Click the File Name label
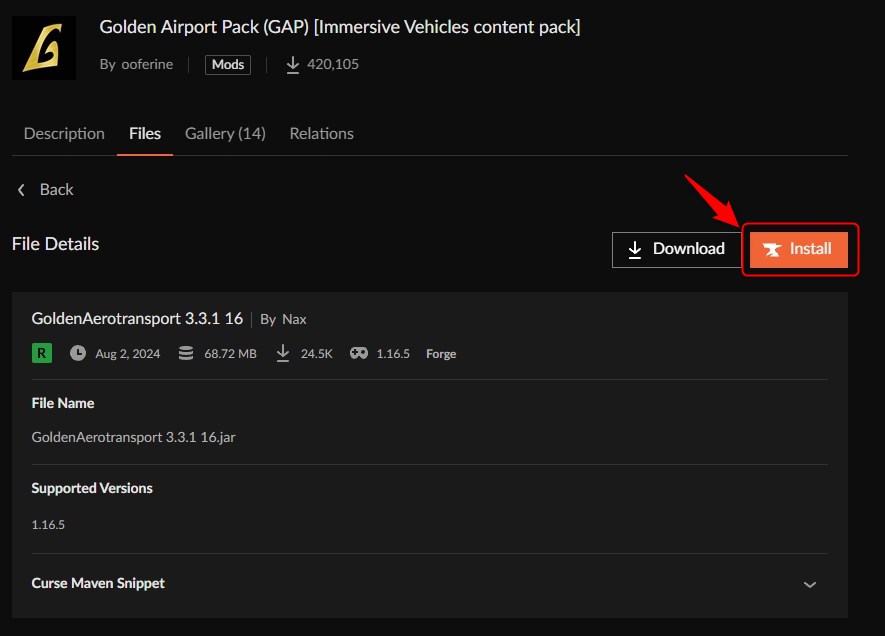Viewport: 885px width, 636px height. tap(63, 403)
